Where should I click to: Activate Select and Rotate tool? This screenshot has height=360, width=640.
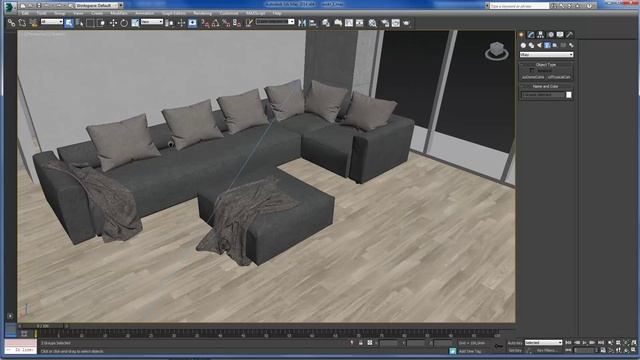124,23
